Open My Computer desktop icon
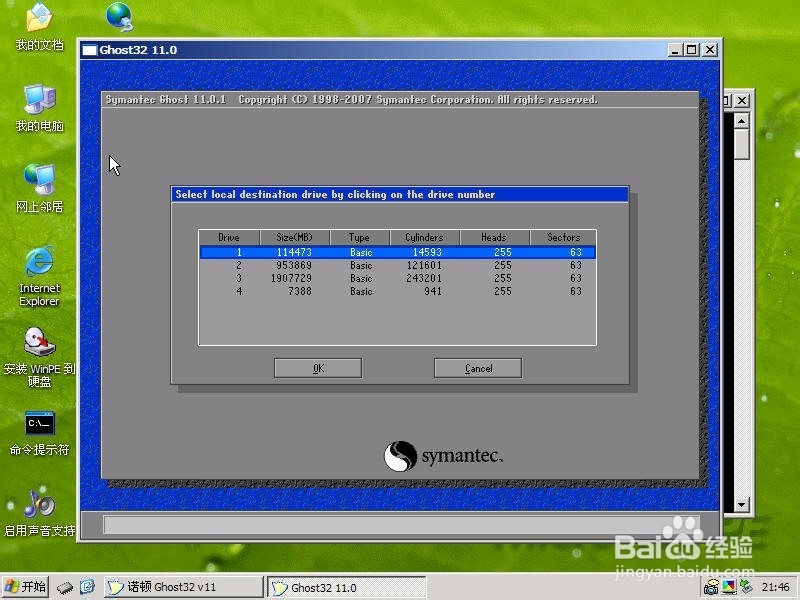800x600 pixels. (39, 107)
